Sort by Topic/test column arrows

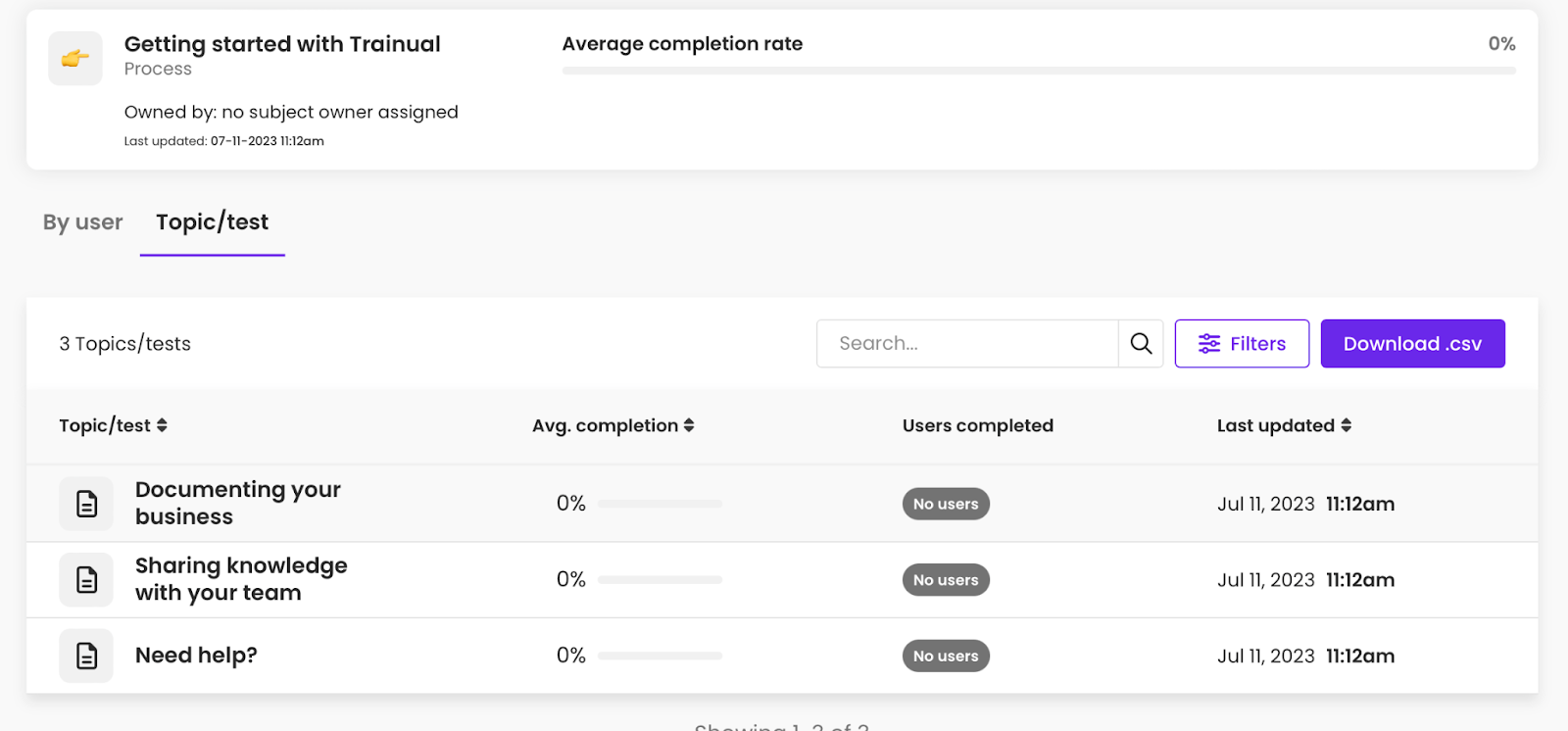162,425
